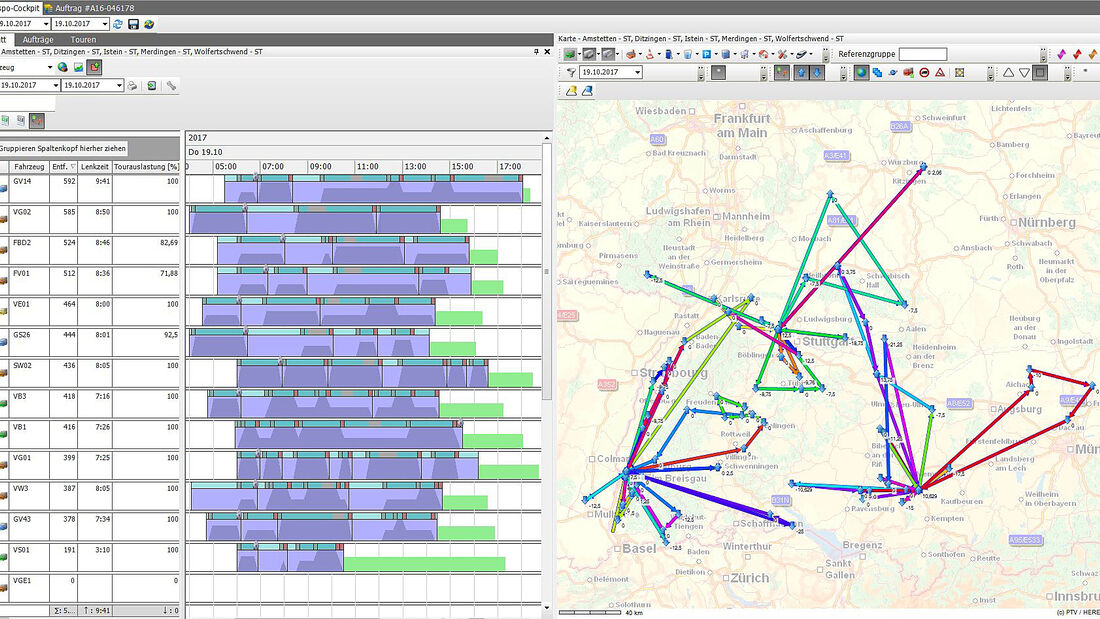
Task: Open the first date dropdown below the 'zeug' combo box
Action: click(x=55, y=86)
